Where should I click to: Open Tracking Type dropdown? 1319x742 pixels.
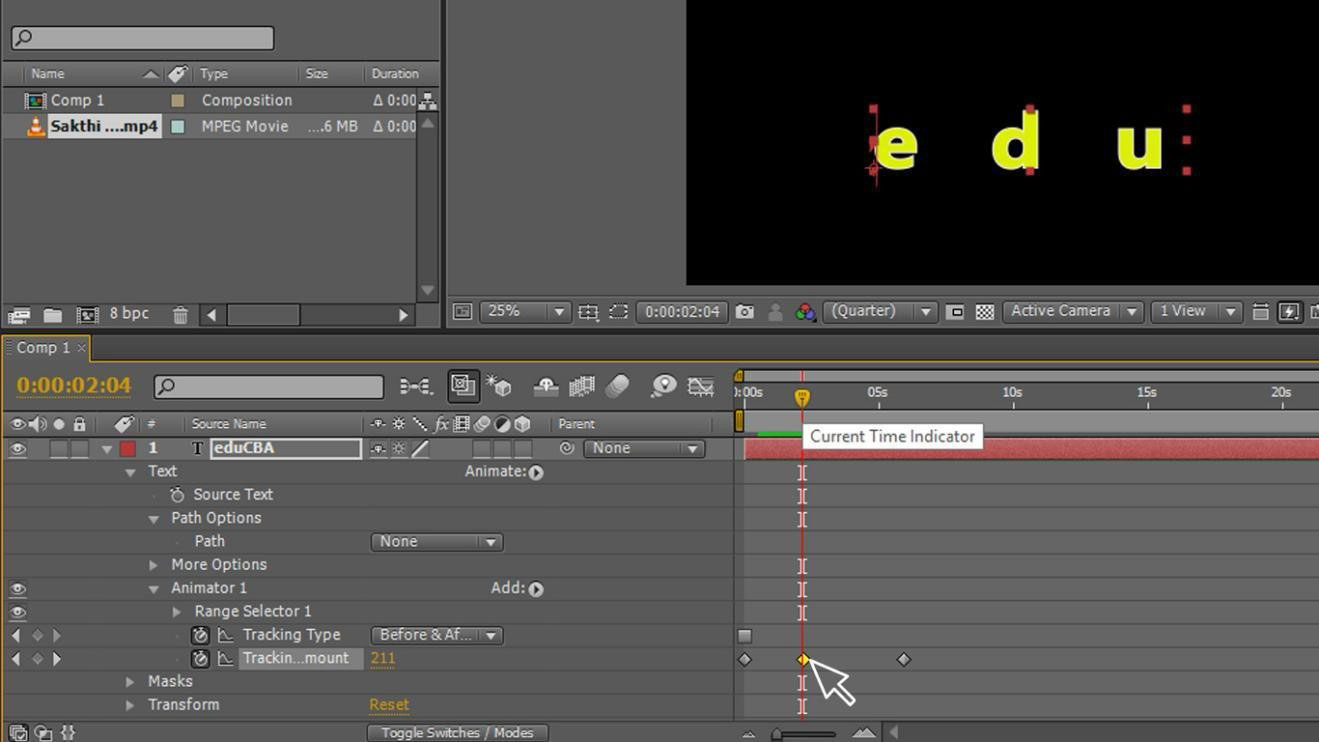click(x=436, y=635)
